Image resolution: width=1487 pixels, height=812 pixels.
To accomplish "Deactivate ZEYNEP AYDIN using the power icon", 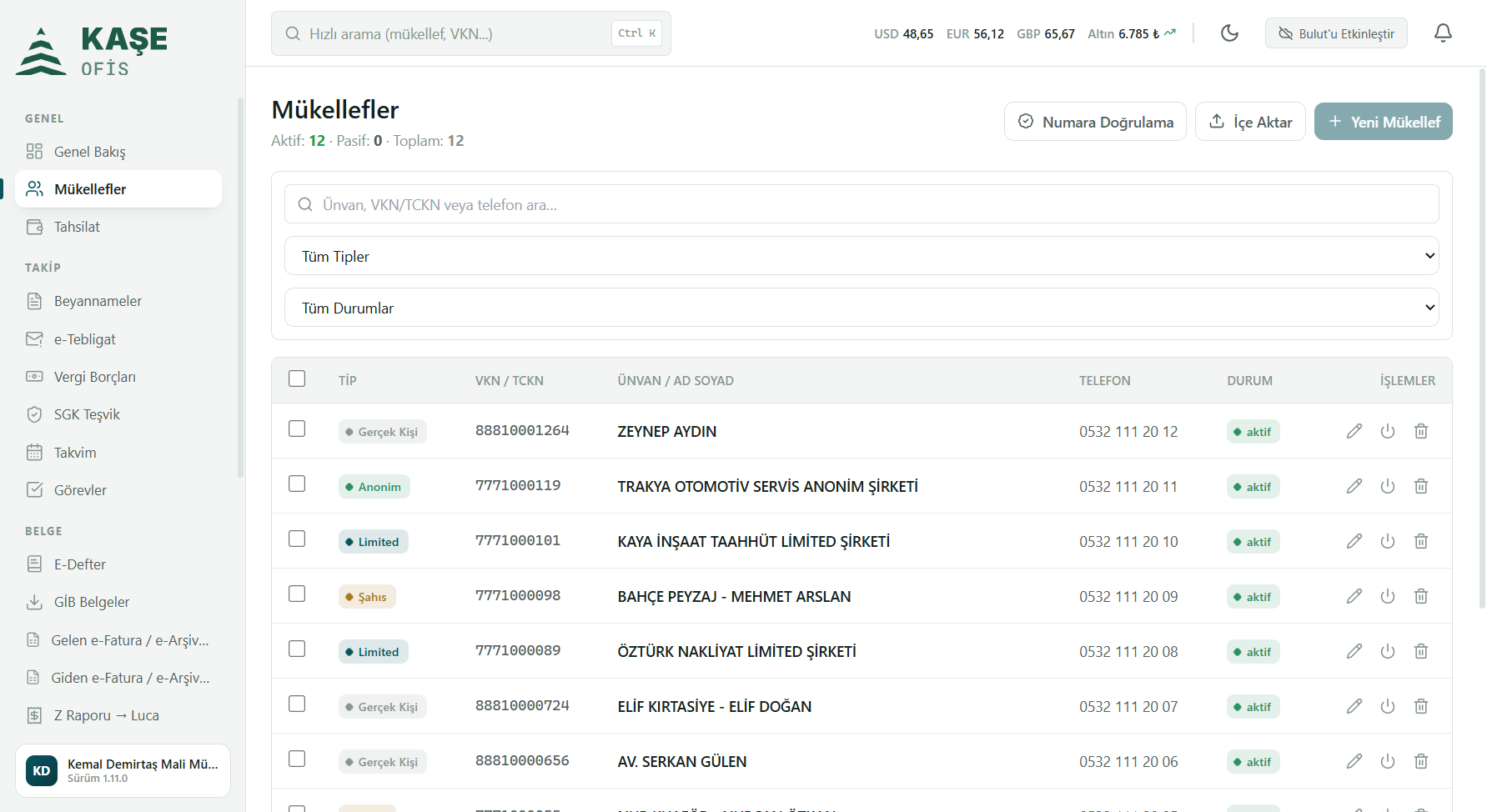I will coord(1388,431).
